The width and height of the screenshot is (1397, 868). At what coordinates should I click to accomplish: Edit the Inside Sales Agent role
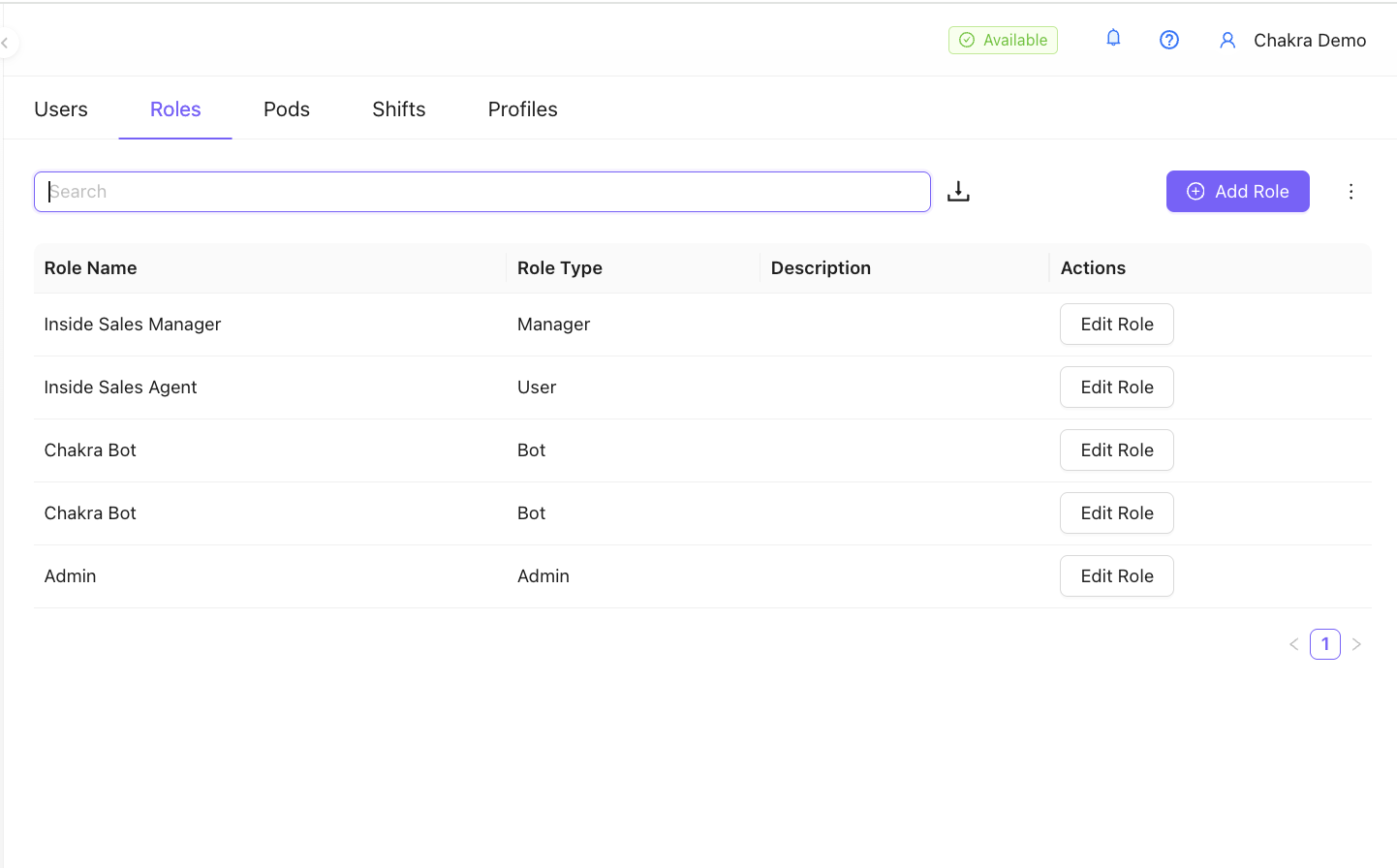[x=1117, y=387]
